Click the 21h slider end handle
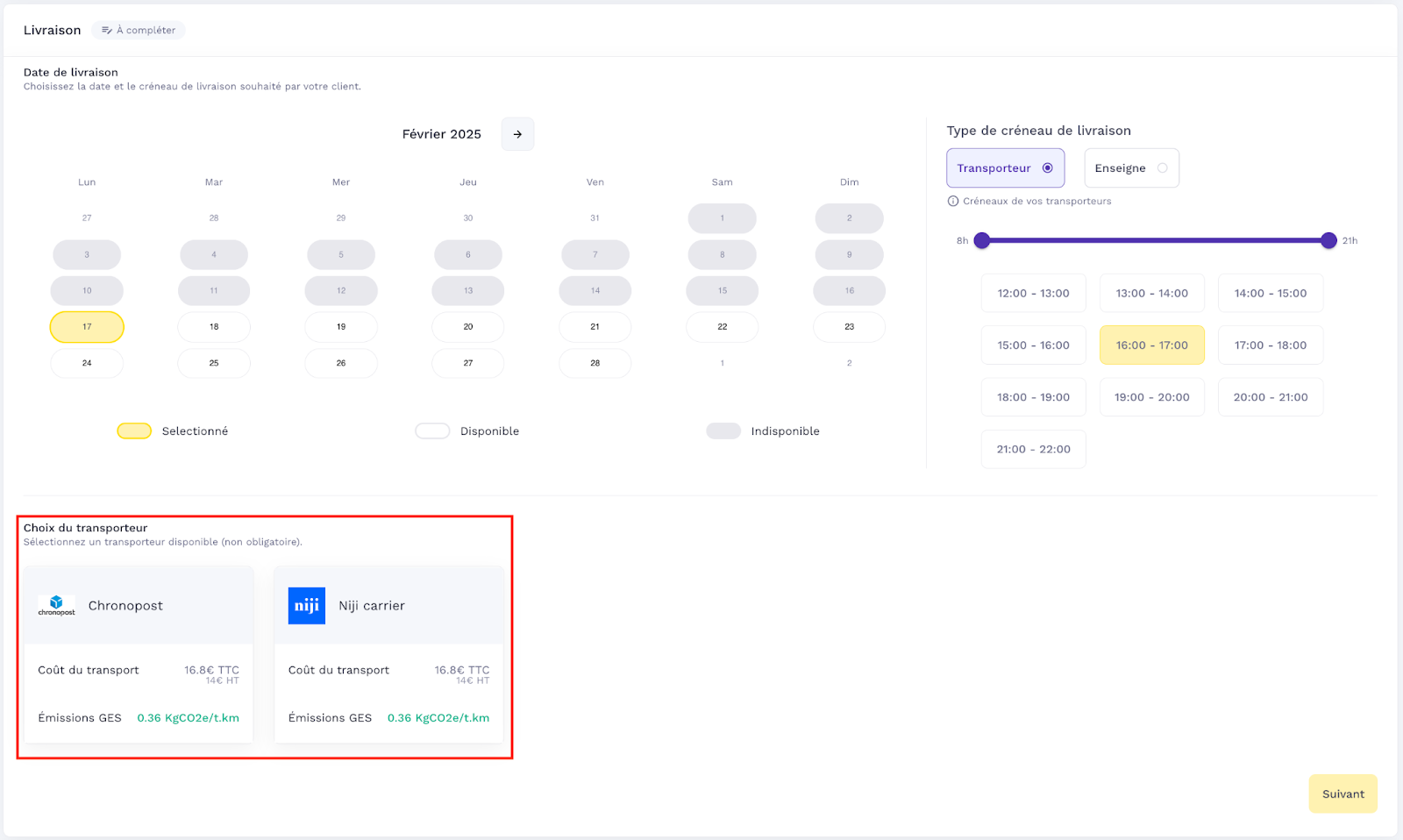The height and width of the screenshot is (840, 1403). tap(1328, 240)
